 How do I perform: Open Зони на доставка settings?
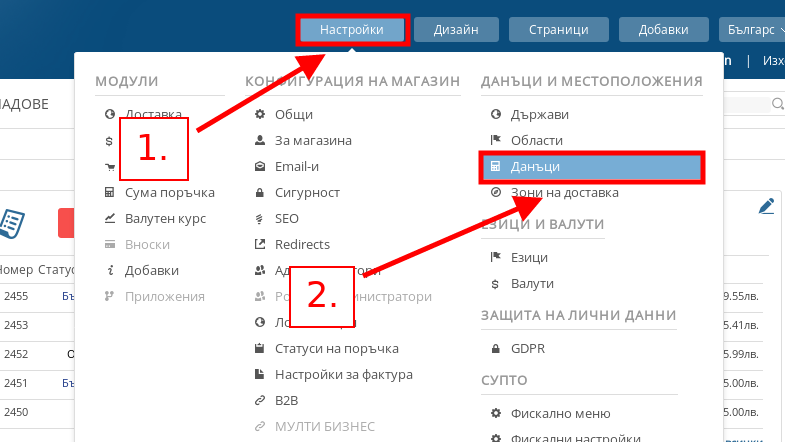coord(564,192)
